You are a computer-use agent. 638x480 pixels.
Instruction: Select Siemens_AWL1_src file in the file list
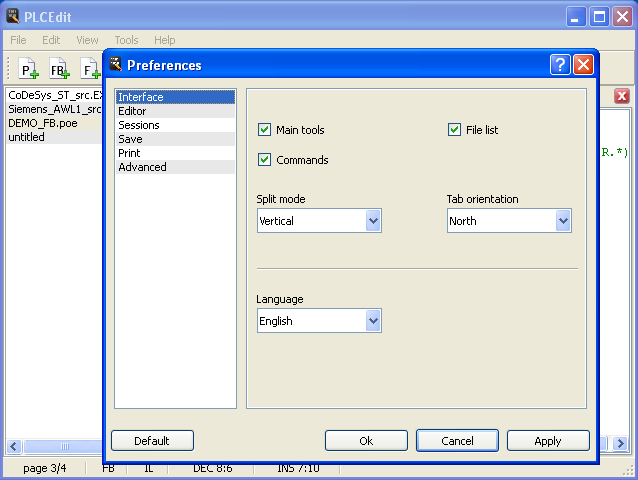[55, 109]
